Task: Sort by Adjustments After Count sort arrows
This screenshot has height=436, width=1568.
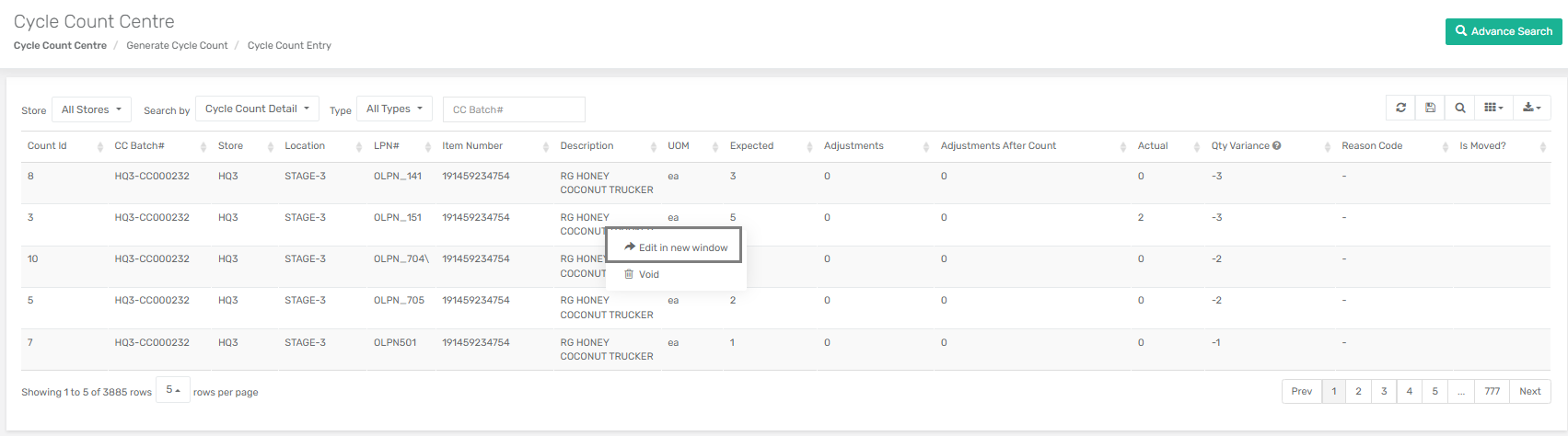Action: click(1123, 147)
